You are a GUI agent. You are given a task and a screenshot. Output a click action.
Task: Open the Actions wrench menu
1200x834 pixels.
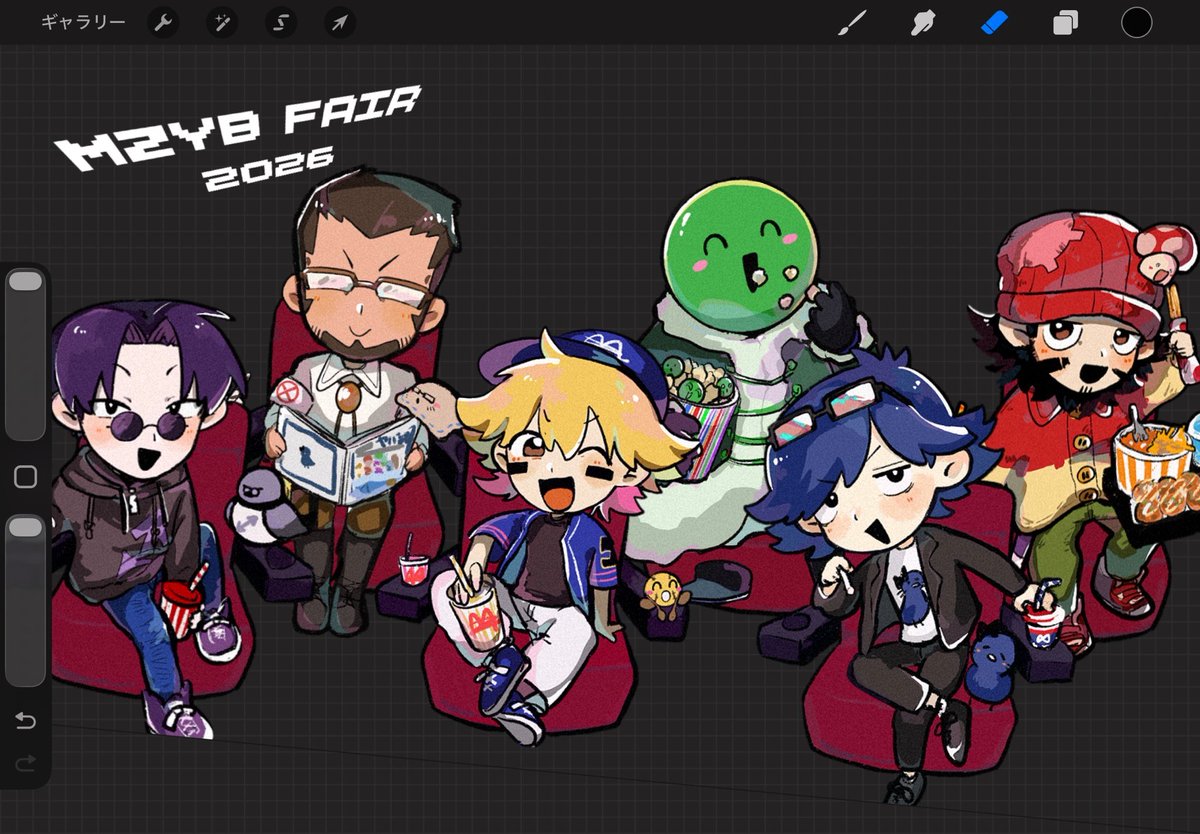point(163,22)
